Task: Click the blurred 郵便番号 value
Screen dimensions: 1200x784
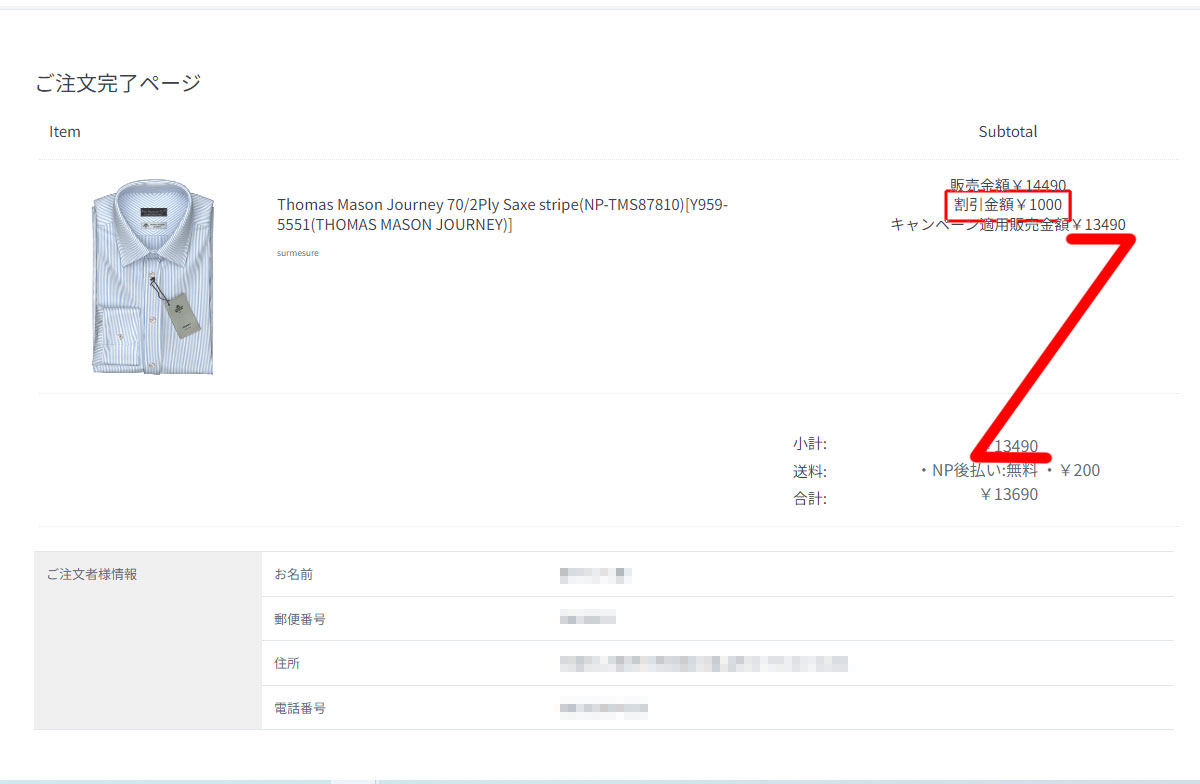Action: coord(587,619)
